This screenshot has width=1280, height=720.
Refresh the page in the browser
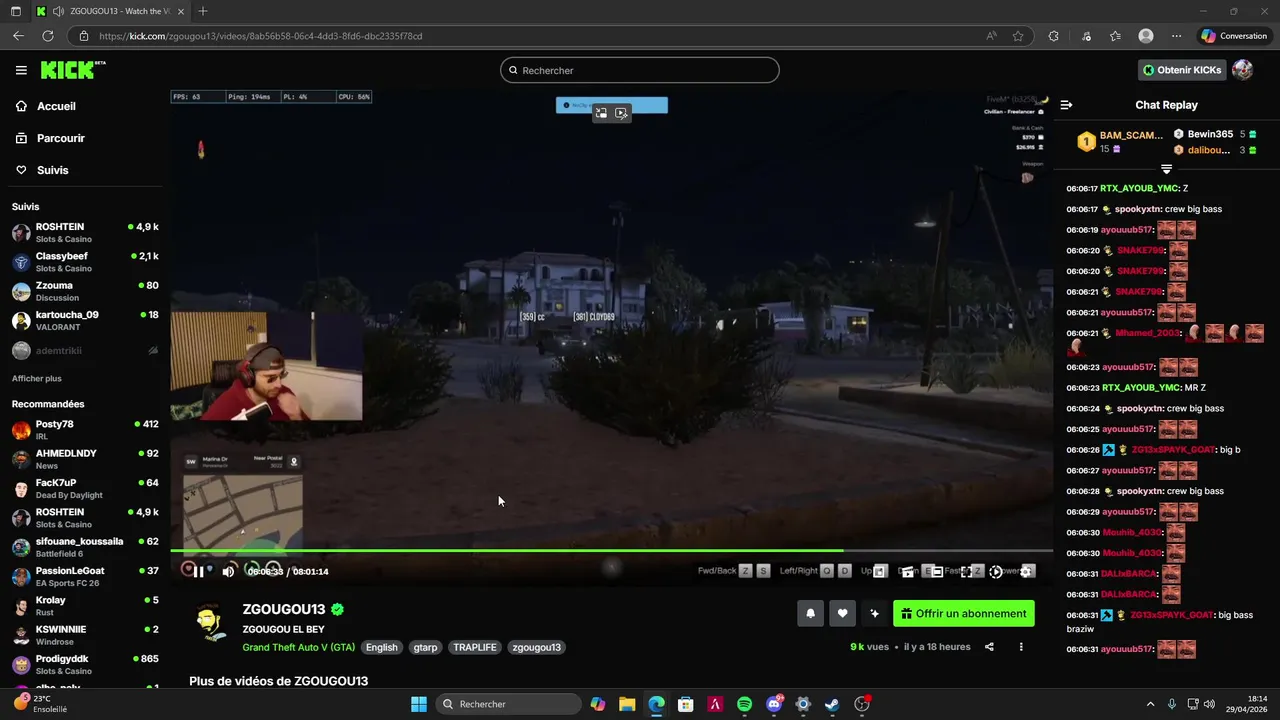coord(47,36)
